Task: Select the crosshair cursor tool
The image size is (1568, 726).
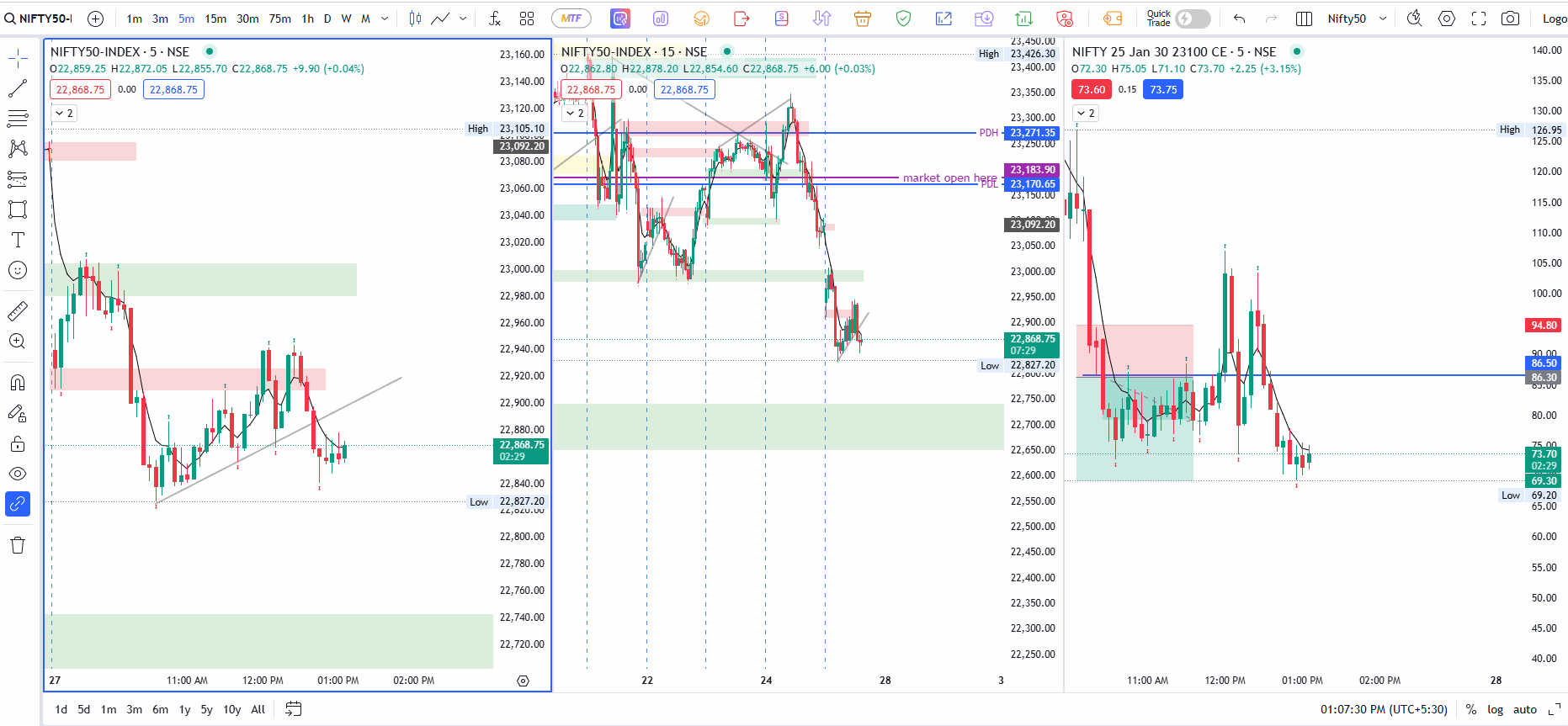Action: tap(18, 57)
